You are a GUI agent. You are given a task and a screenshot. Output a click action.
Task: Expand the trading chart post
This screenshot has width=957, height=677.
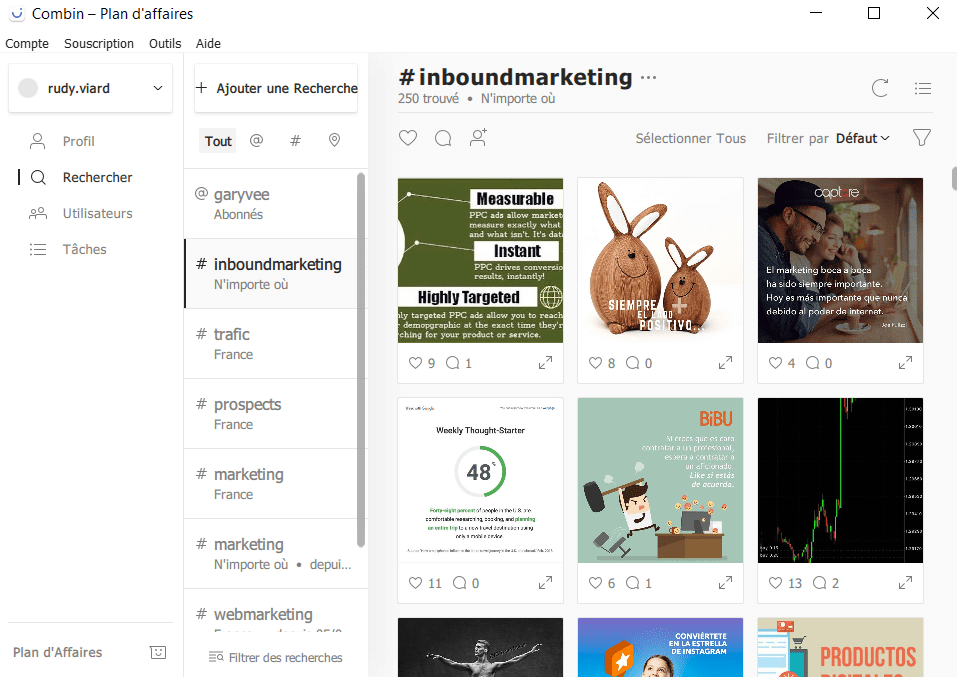pos(905,582)
